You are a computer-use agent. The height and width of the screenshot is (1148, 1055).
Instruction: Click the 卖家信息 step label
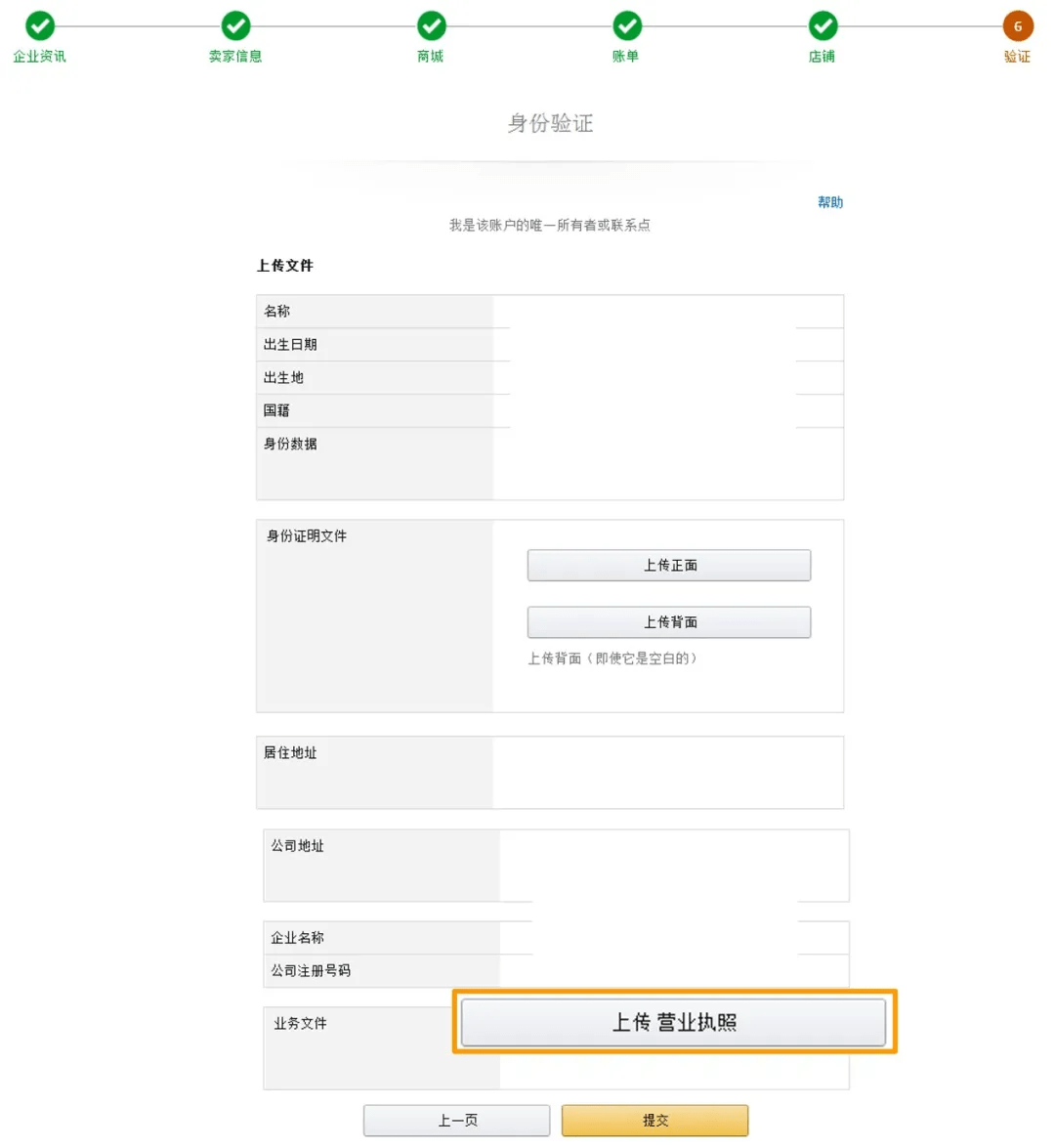[x=235, y=57]
